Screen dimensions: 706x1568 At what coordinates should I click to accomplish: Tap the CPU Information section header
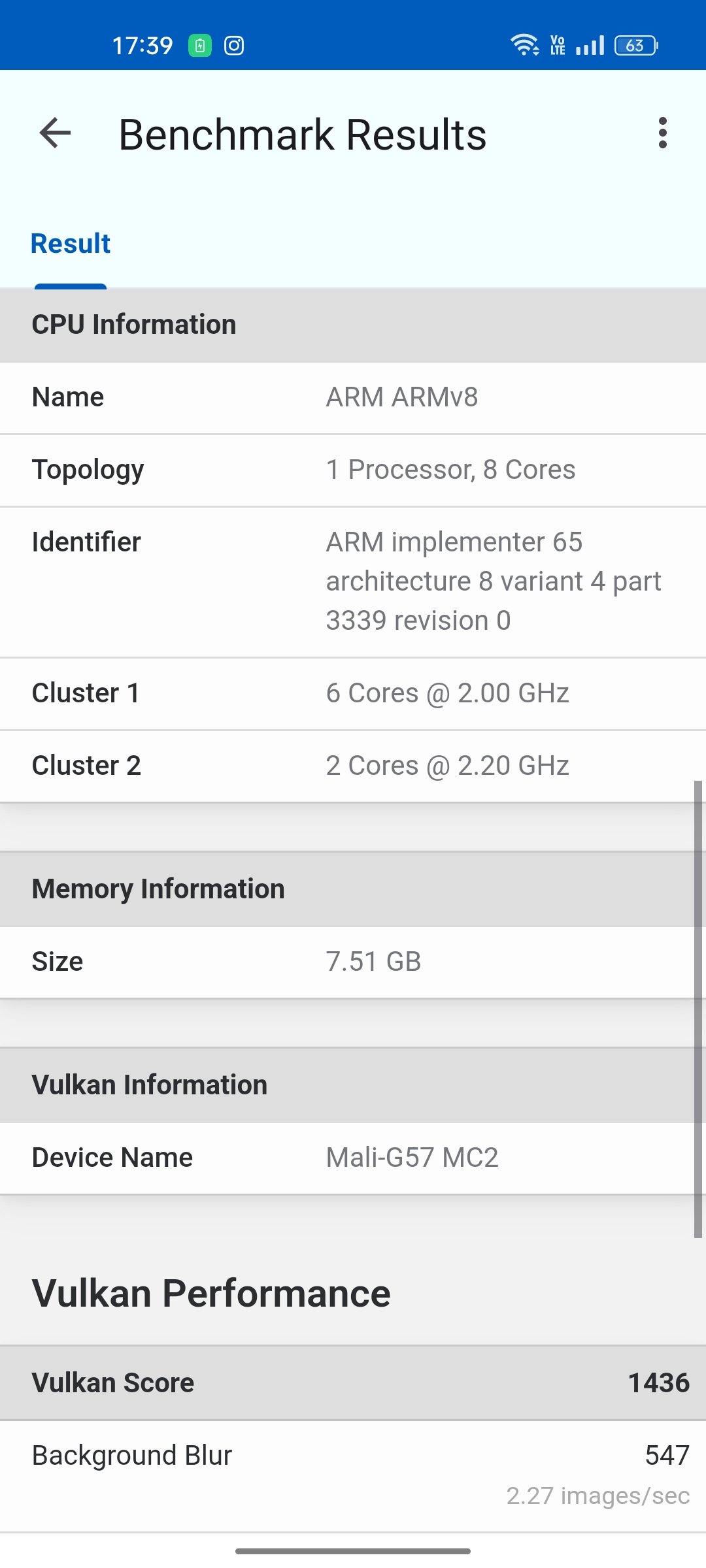[x=353, y=325]
